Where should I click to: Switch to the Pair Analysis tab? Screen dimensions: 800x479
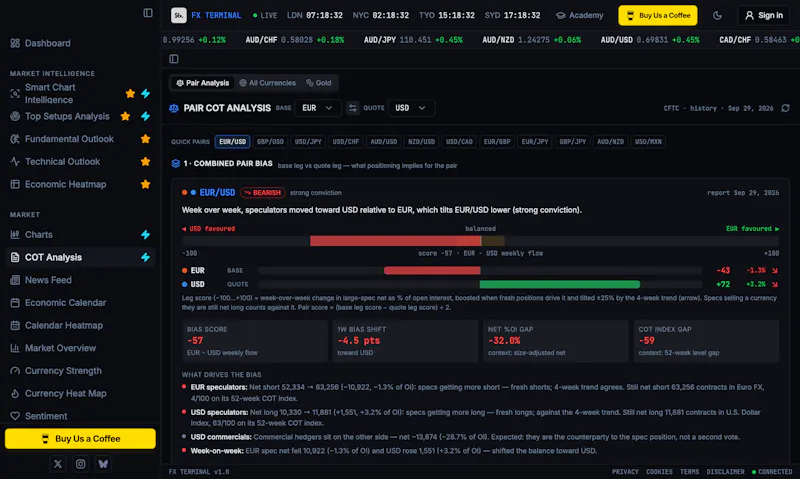point(203,83)
